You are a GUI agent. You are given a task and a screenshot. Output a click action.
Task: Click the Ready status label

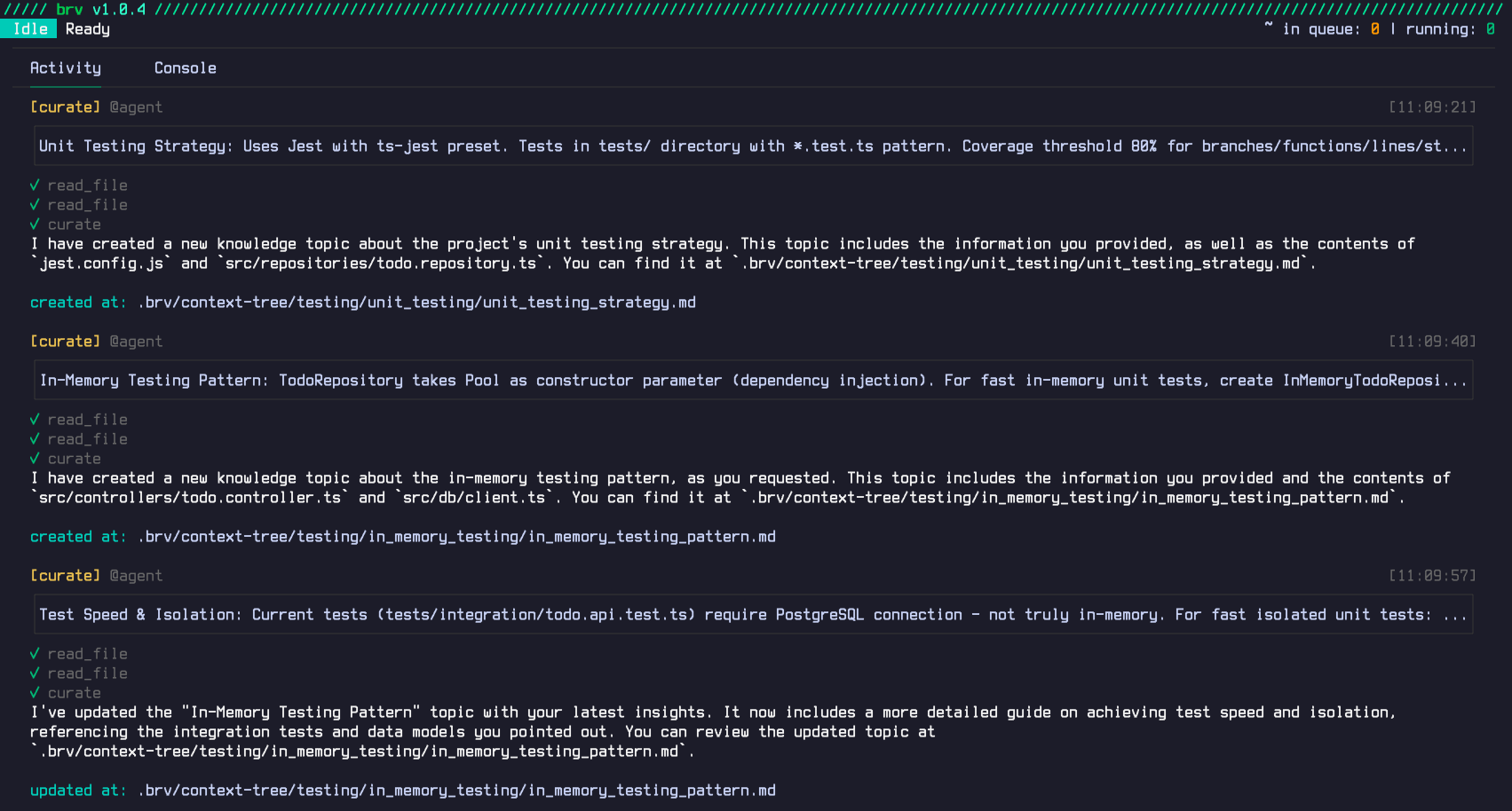pos(87,29)
